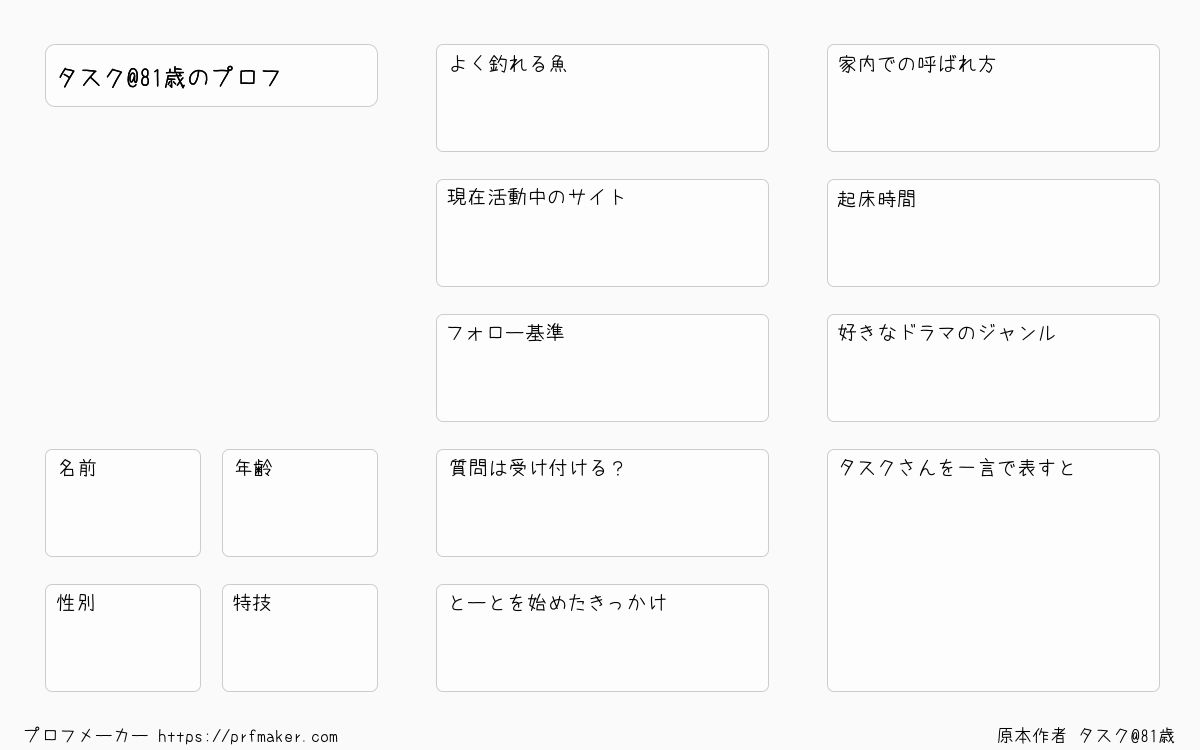Click the 名前 label text
The image size is (1200, 750).
77,468
